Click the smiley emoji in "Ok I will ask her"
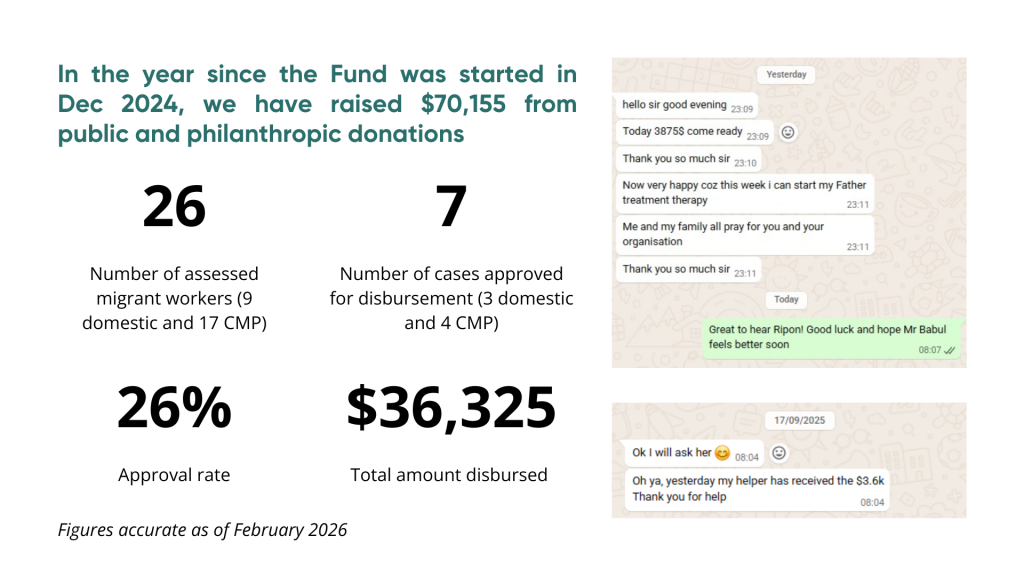1024x576 pixels. [722, 453]
